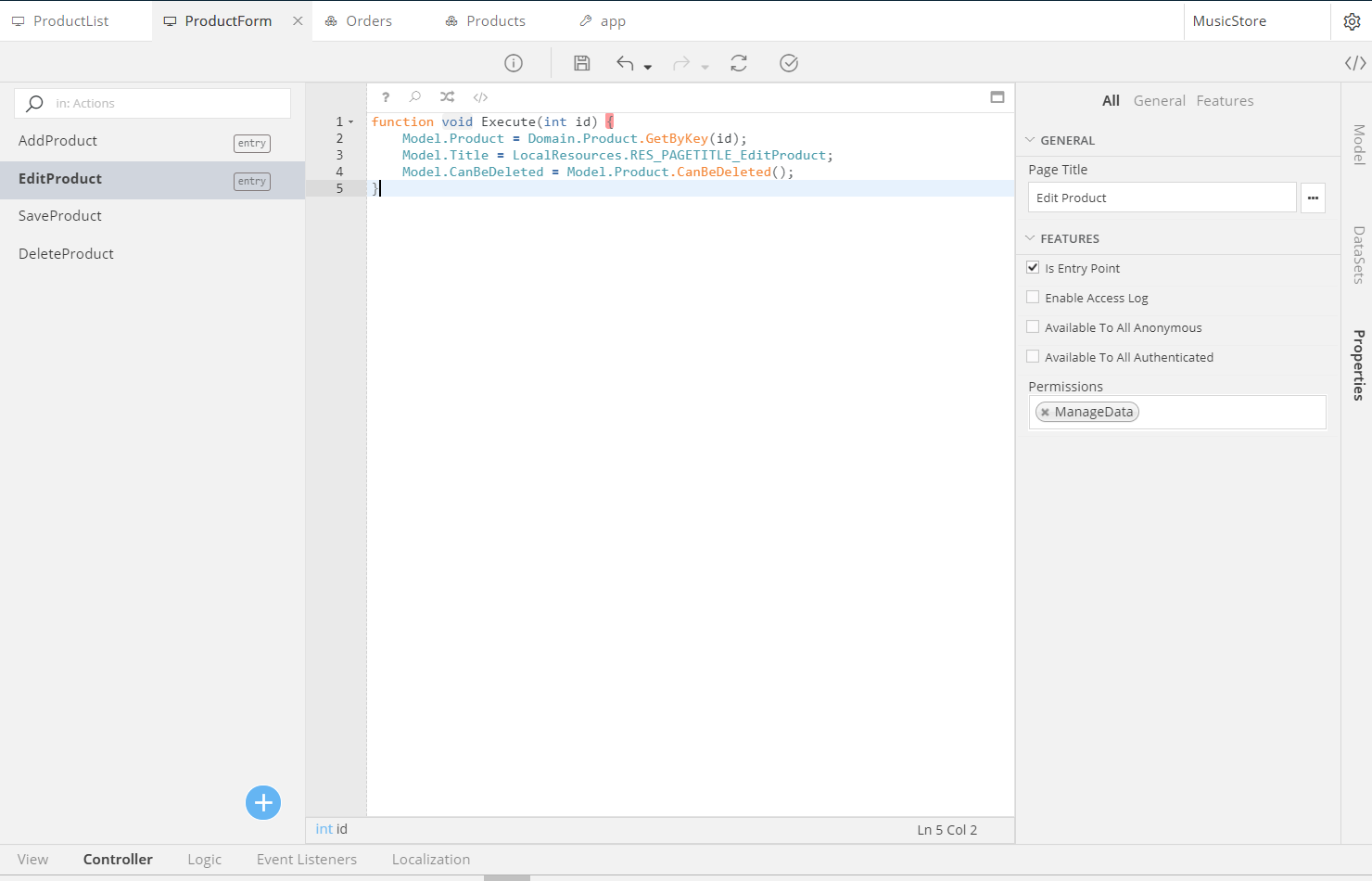The image size is (1372, 881).
Task: Uncheck the Is Entry Point checkbox
Action: (1033, 268)
